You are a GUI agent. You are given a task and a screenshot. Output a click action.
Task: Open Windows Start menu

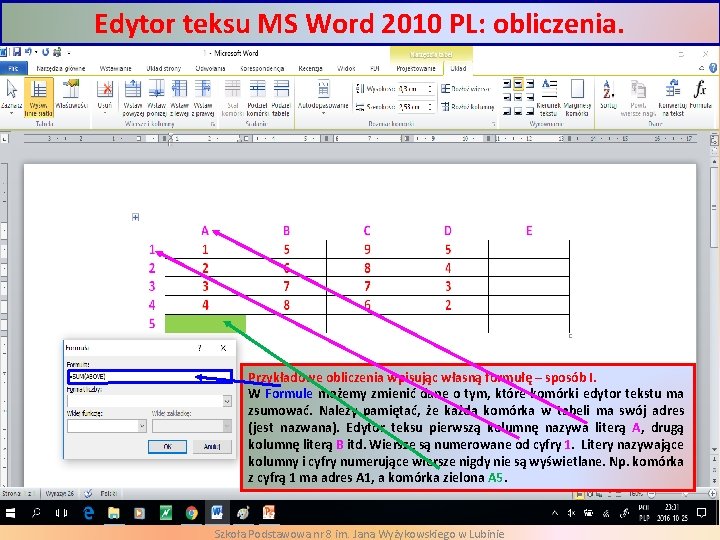10,513
